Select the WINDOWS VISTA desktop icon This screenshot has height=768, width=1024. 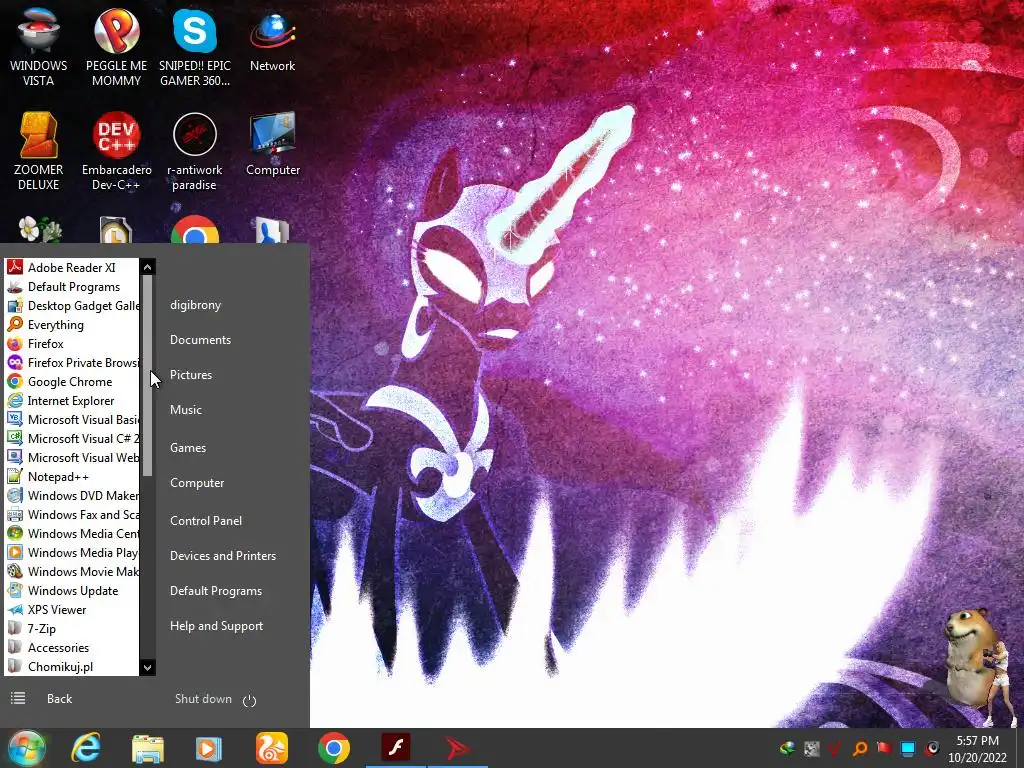39,47
